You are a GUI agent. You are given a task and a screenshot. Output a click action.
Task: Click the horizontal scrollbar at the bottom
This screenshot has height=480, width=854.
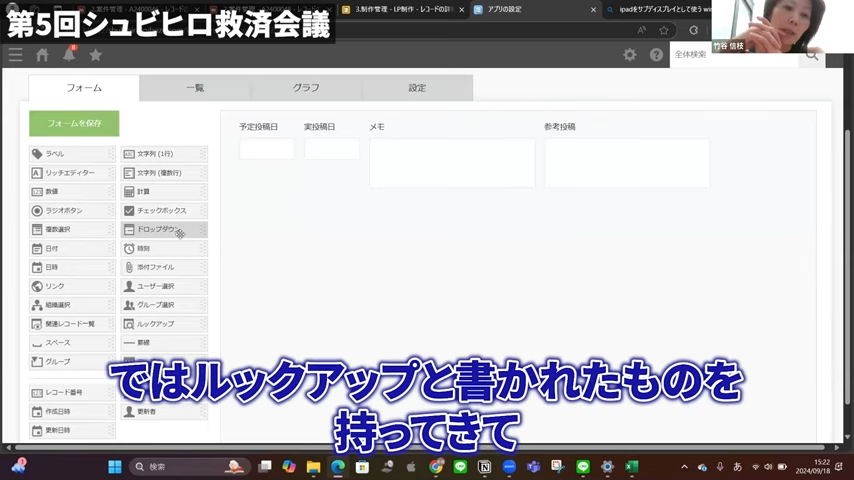[420, 447]
